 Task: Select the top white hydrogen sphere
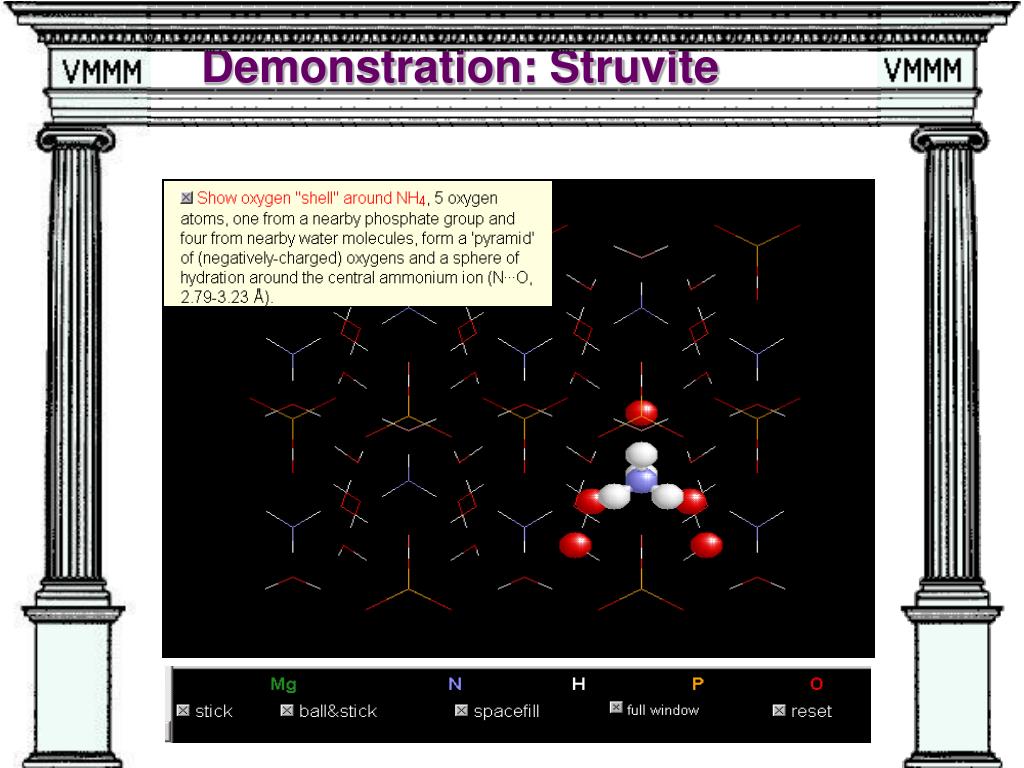tap(641, 453)
